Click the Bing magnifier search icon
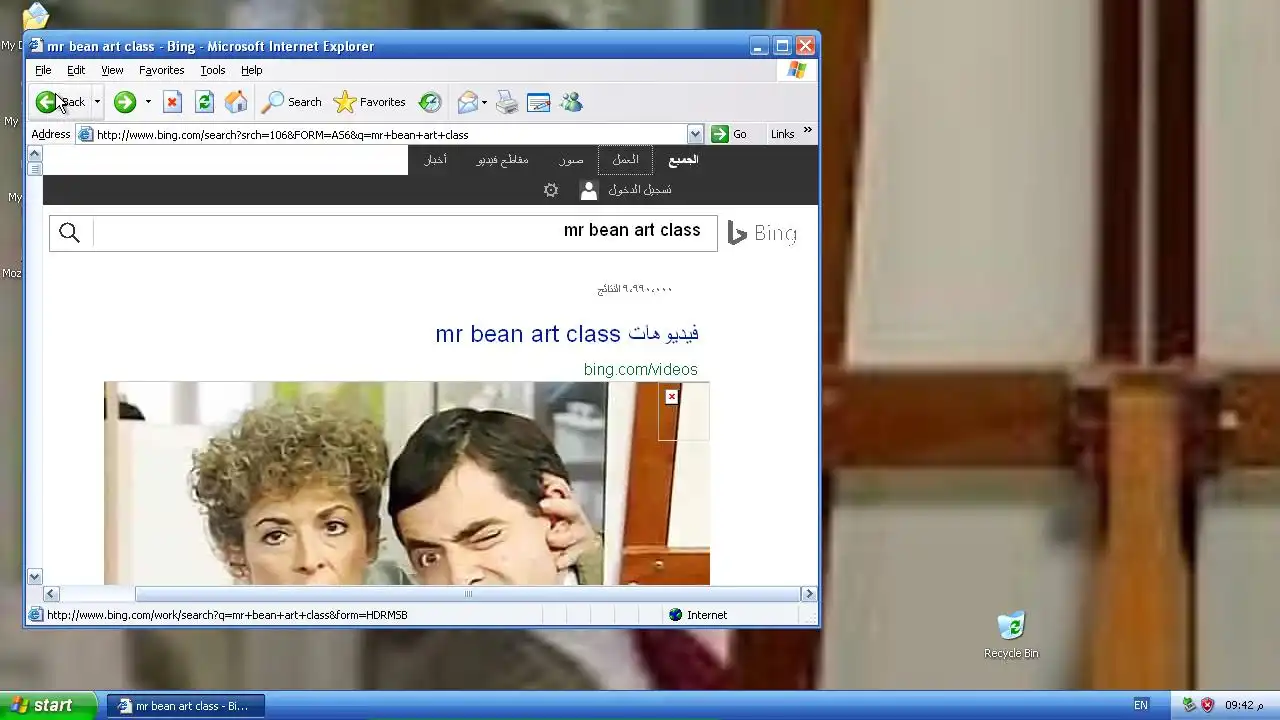The width and height of the screenshot is (1280, 720). tap(69, 233)
